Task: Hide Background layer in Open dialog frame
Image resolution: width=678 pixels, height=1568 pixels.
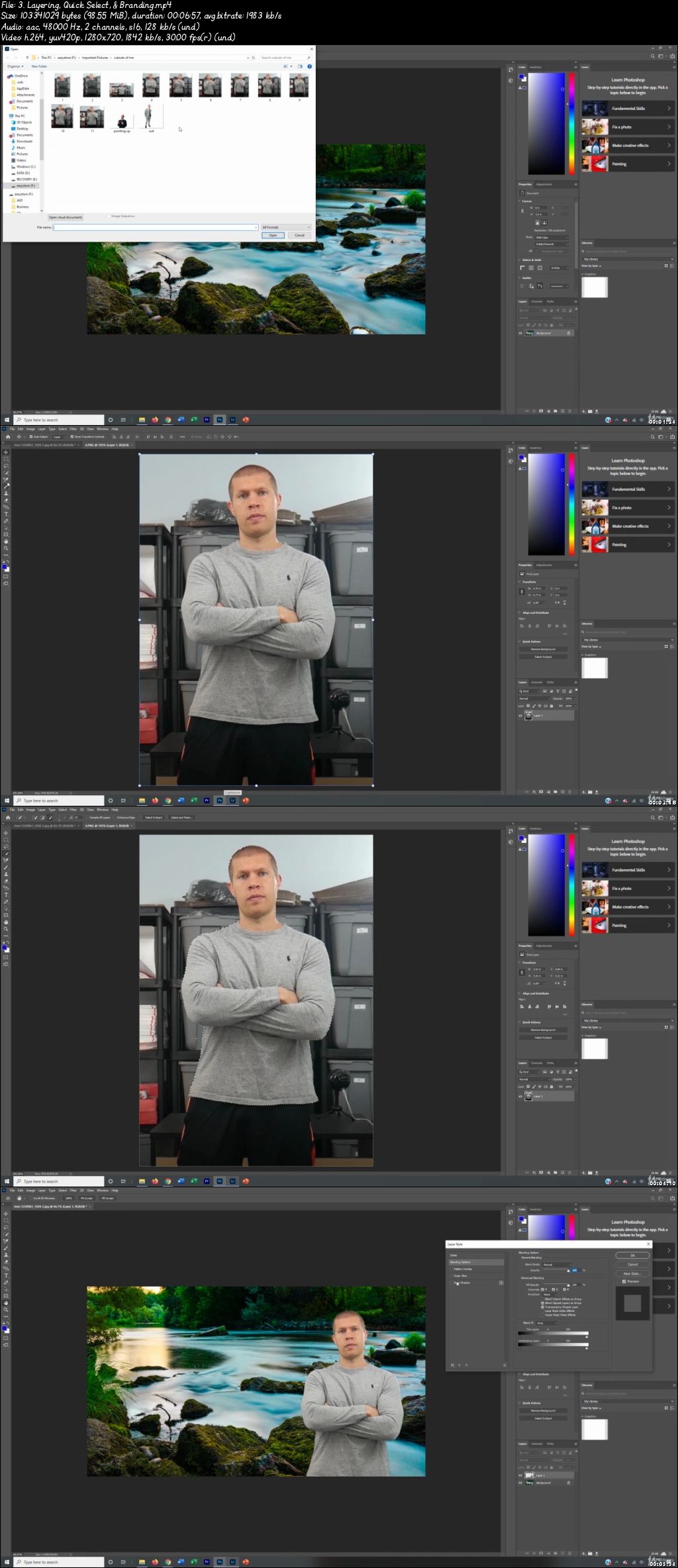Action: [x=520, y=333]
